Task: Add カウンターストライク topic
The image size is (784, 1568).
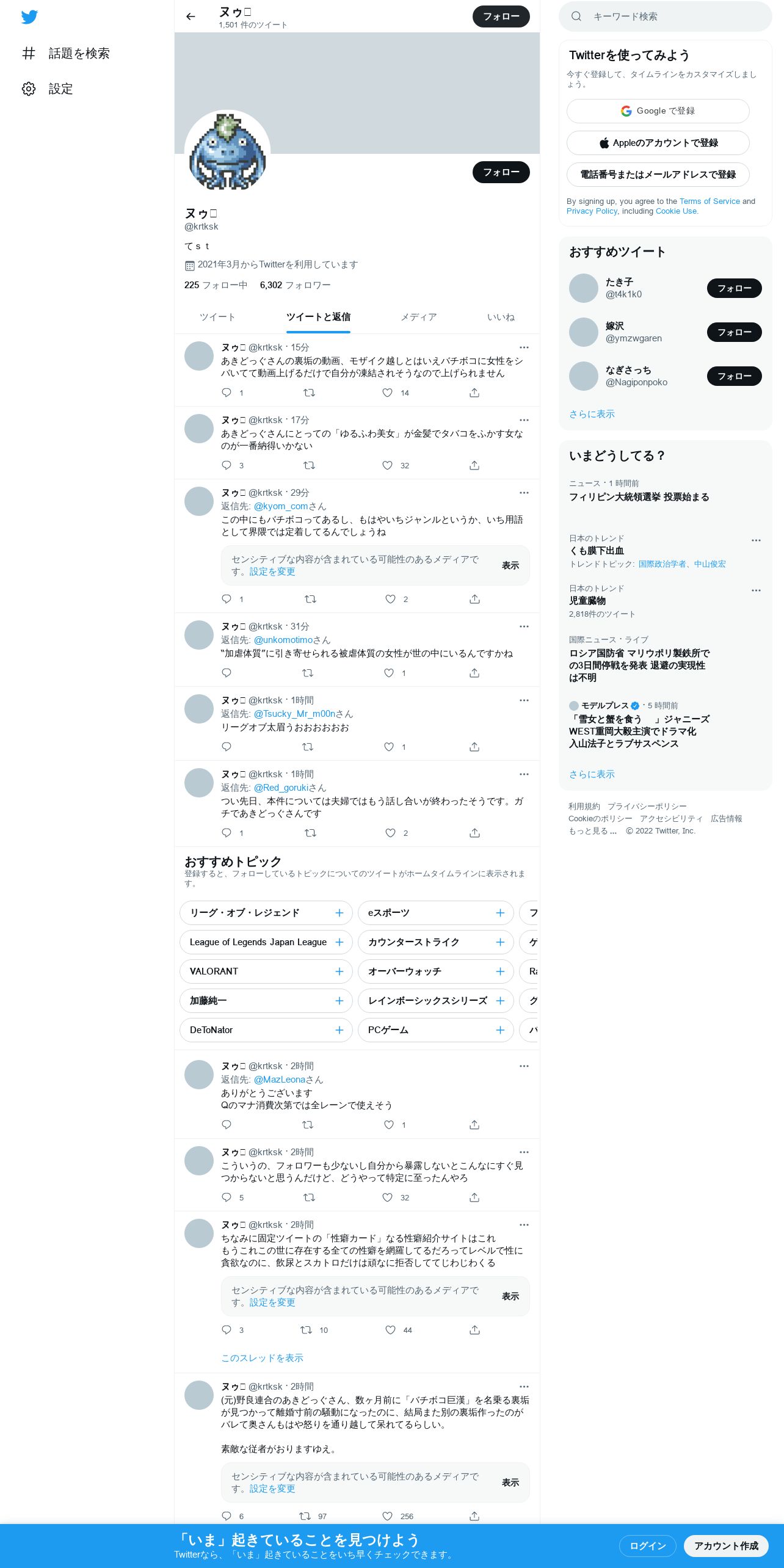Action: tap(500, 942)
